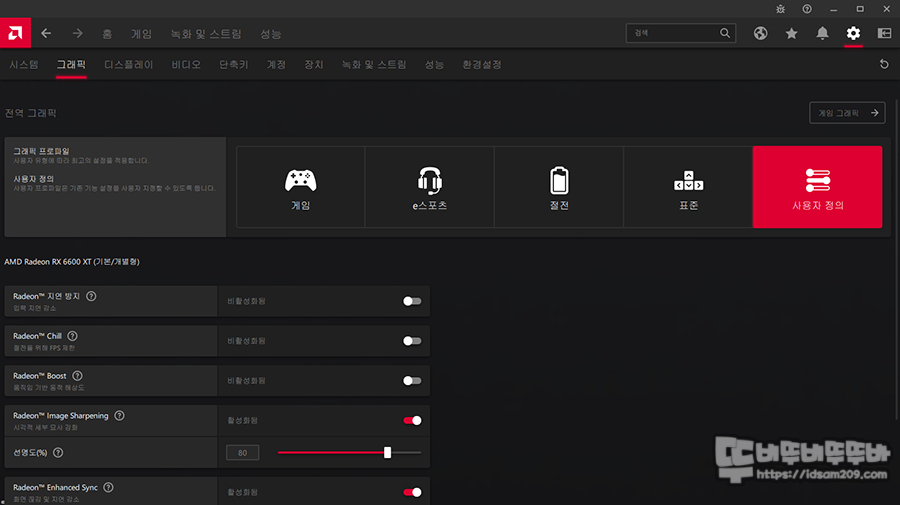Open favorites star icon

pyautogui.click(x=792, y=33)
